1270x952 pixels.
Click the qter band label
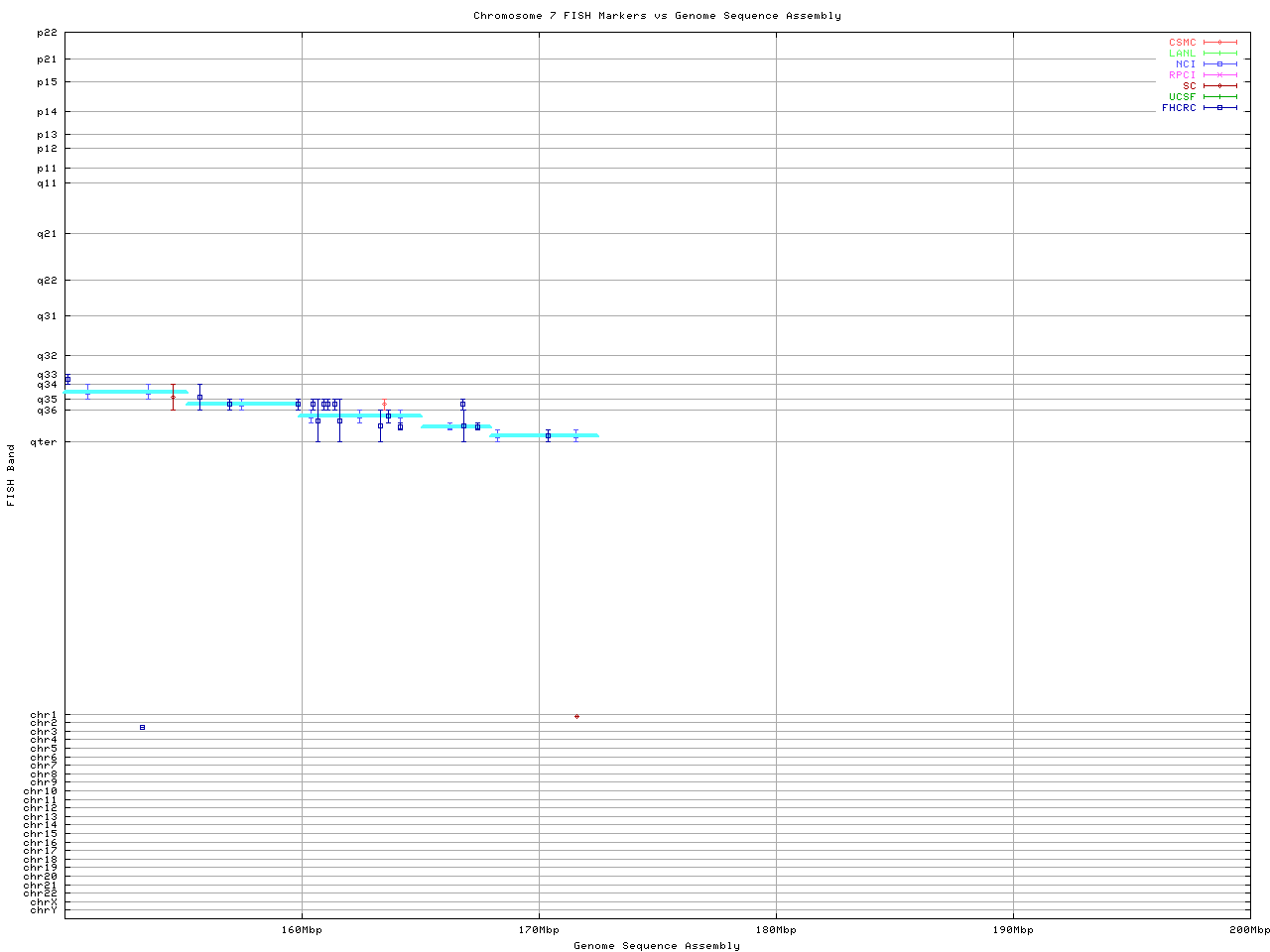[44, 442]
